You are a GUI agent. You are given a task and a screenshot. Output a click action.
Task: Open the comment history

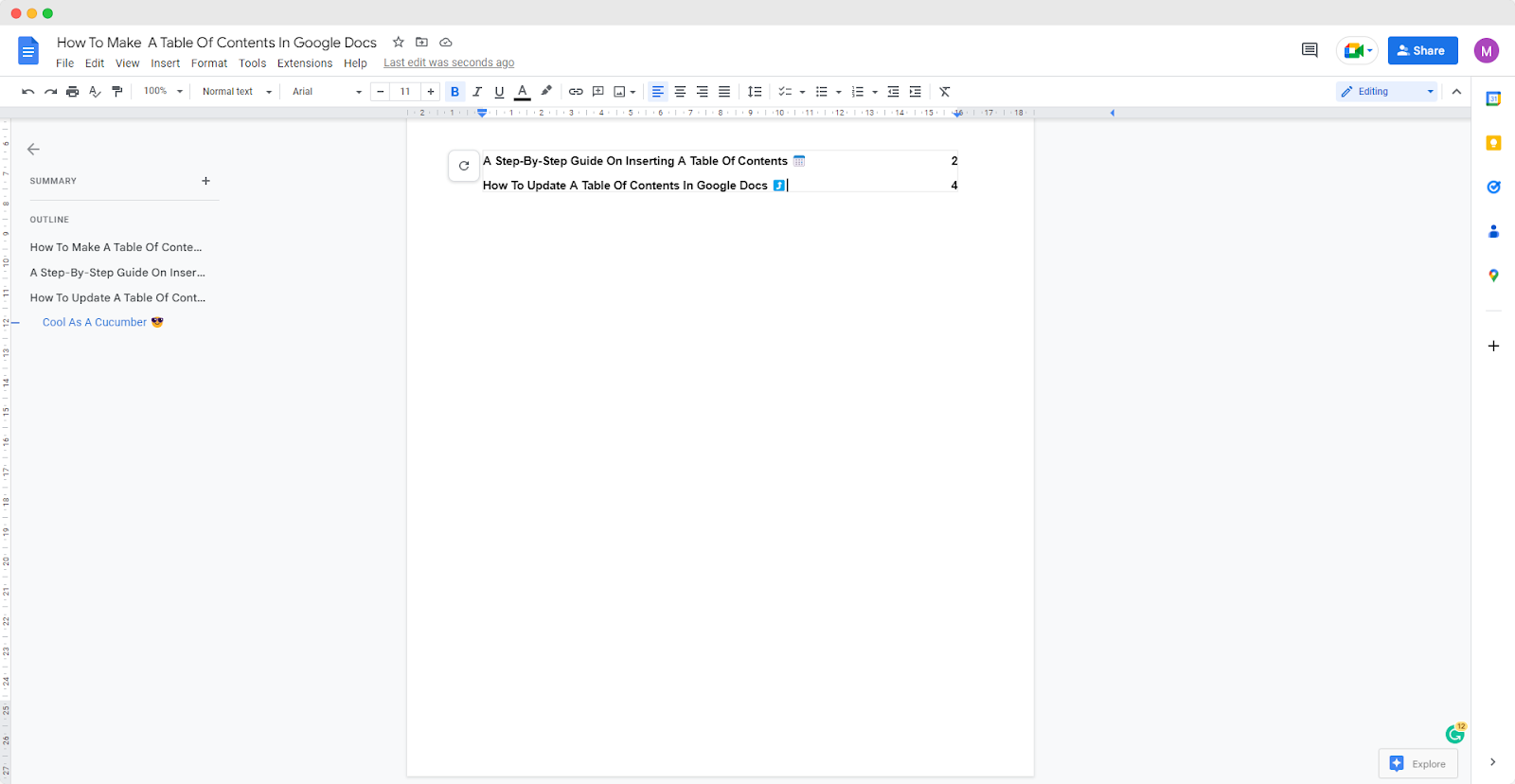pos(1310,50)
